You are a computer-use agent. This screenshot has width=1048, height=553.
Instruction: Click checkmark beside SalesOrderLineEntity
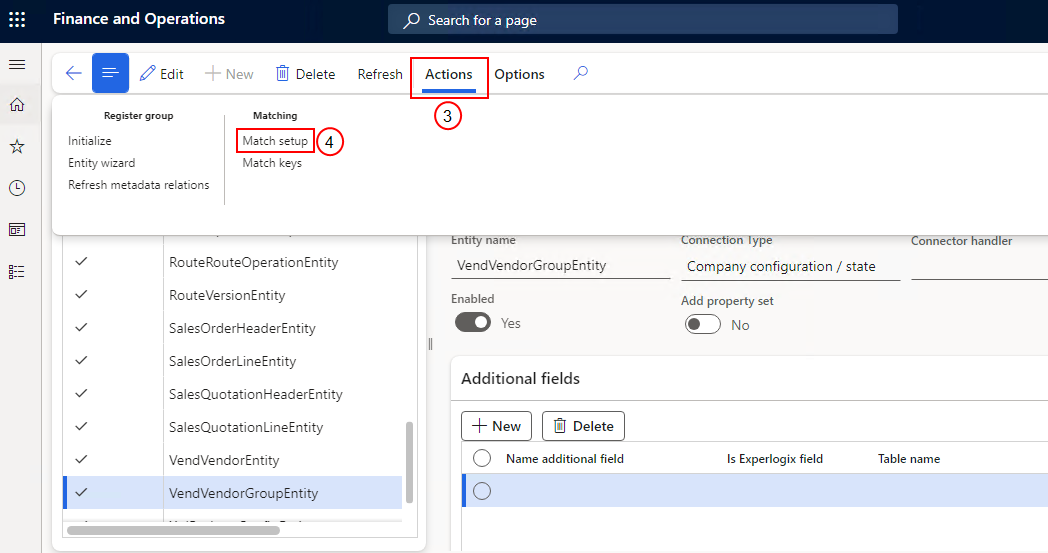(x=82, y=360)
